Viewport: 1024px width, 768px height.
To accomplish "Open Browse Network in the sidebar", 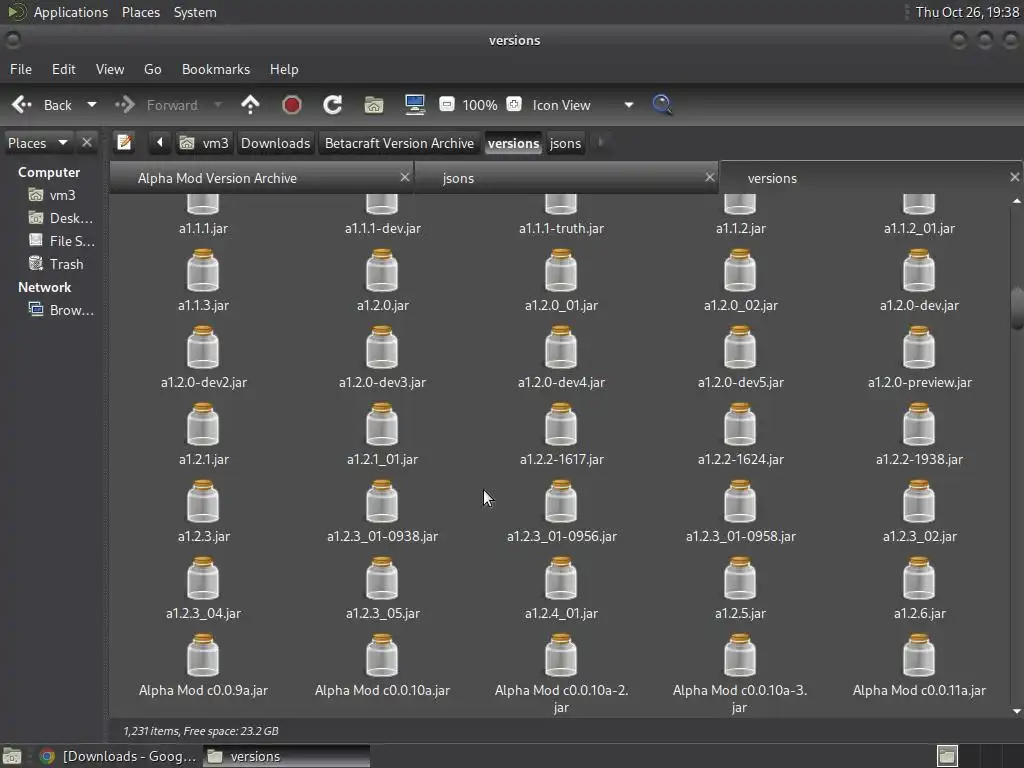I will coord(61,310).
